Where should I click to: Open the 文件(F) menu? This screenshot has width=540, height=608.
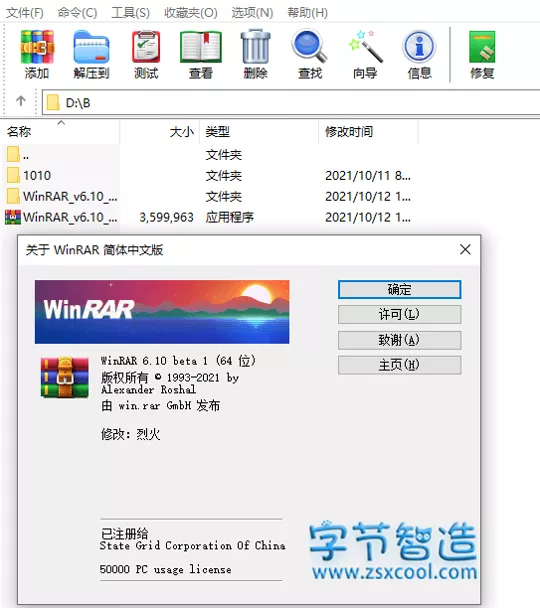click(x=25, y=13)
